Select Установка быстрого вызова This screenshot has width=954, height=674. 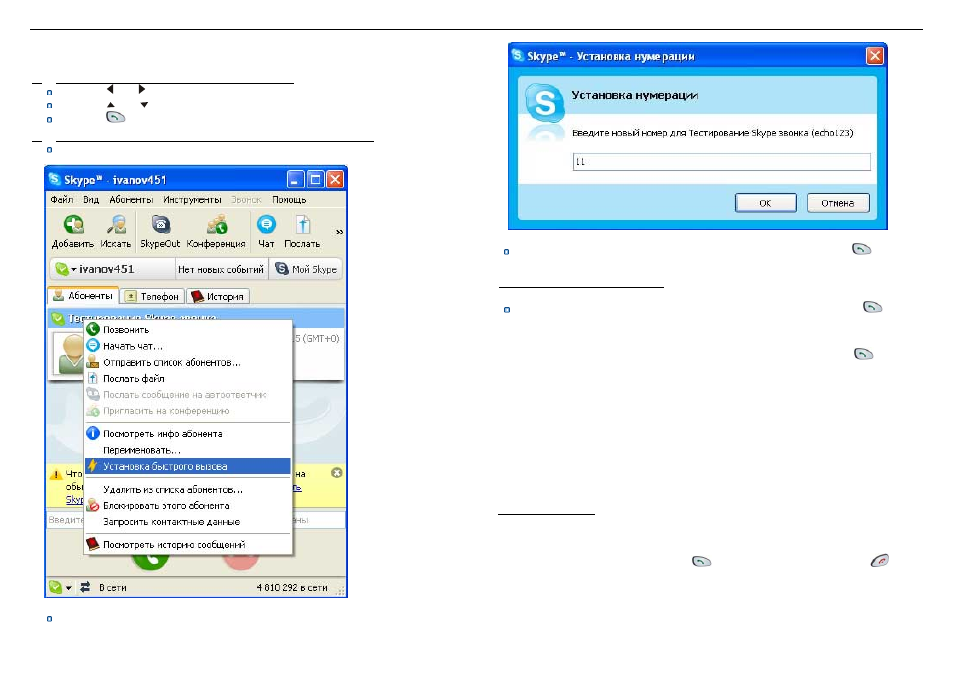(187, 467)
